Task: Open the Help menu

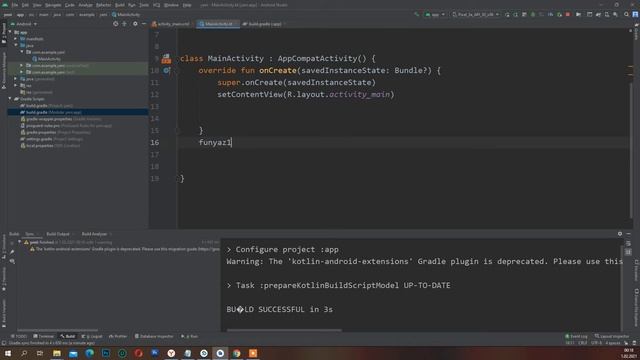Action: [187, 5]
